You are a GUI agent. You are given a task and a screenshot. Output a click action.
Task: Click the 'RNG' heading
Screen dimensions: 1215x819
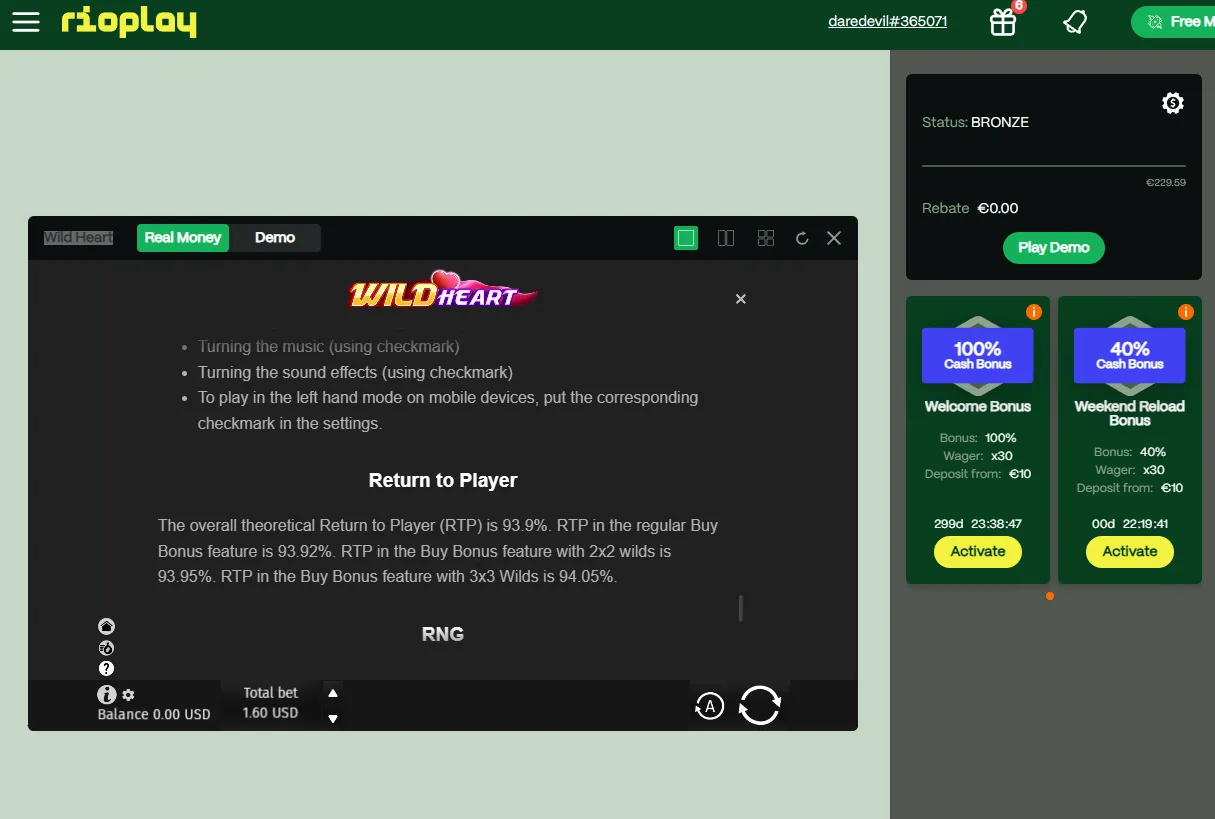point(443,634)
